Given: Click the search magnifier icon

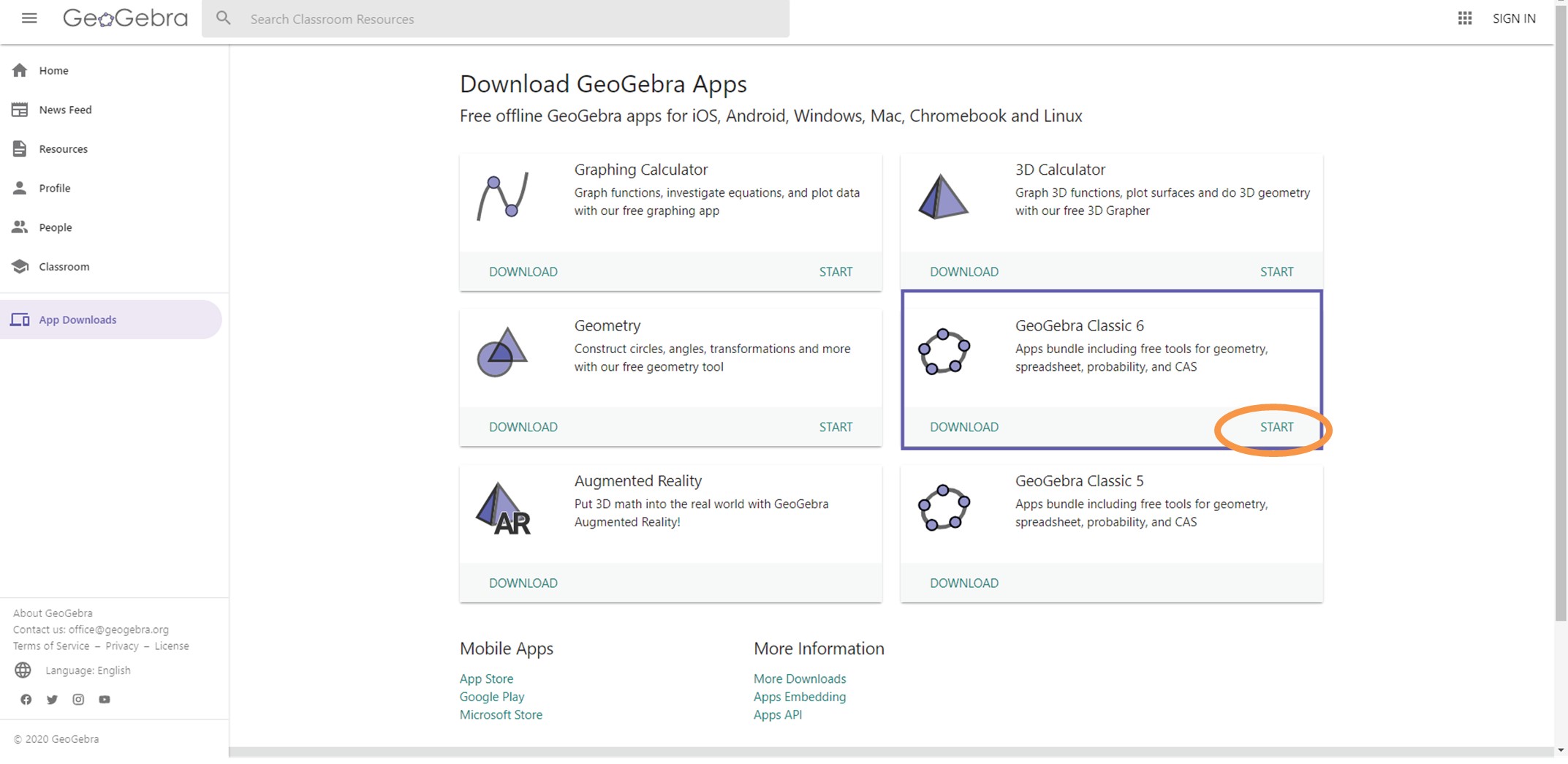Looking at the screenshot, I should click(x=224, y=18).
